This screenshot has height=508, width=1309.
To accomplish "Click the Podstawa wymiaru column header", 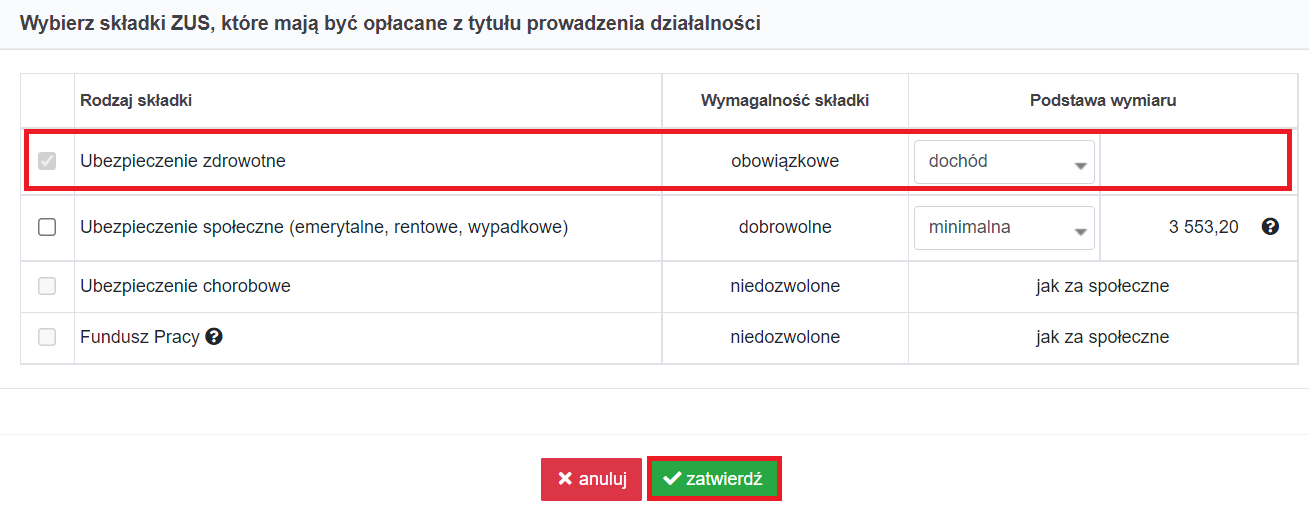I will coord(1103,100).
